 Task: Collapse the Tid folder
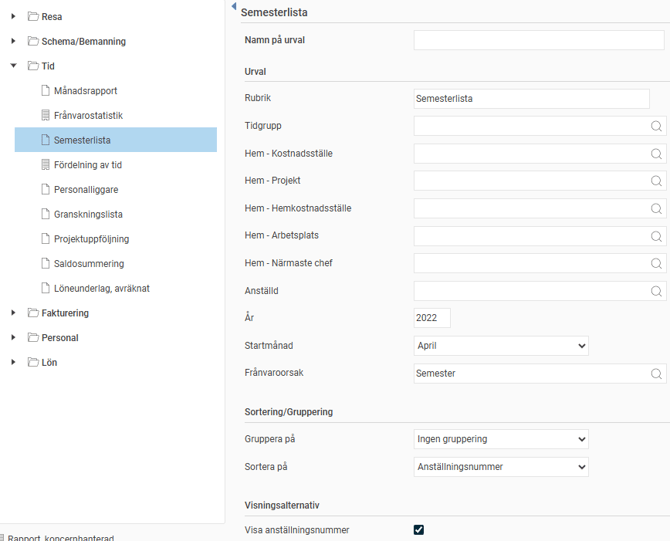click(14, 66)
